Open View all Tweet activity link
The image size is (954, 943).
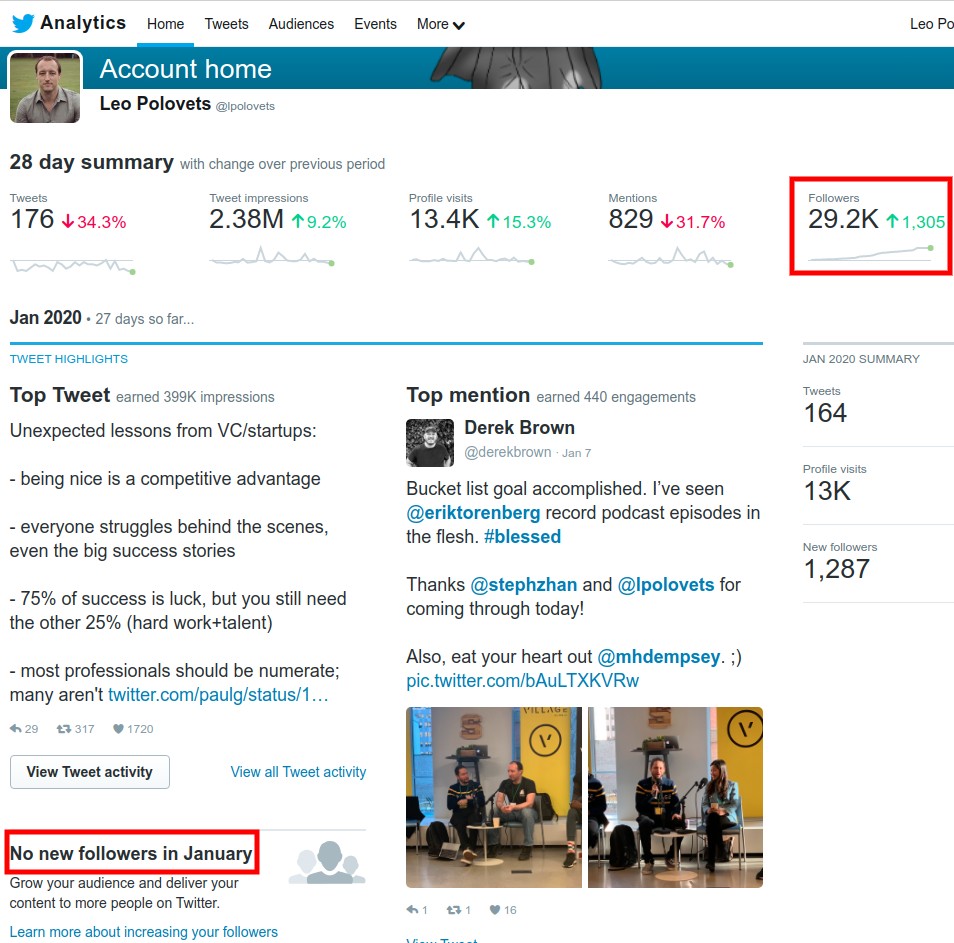pos(298,772)
